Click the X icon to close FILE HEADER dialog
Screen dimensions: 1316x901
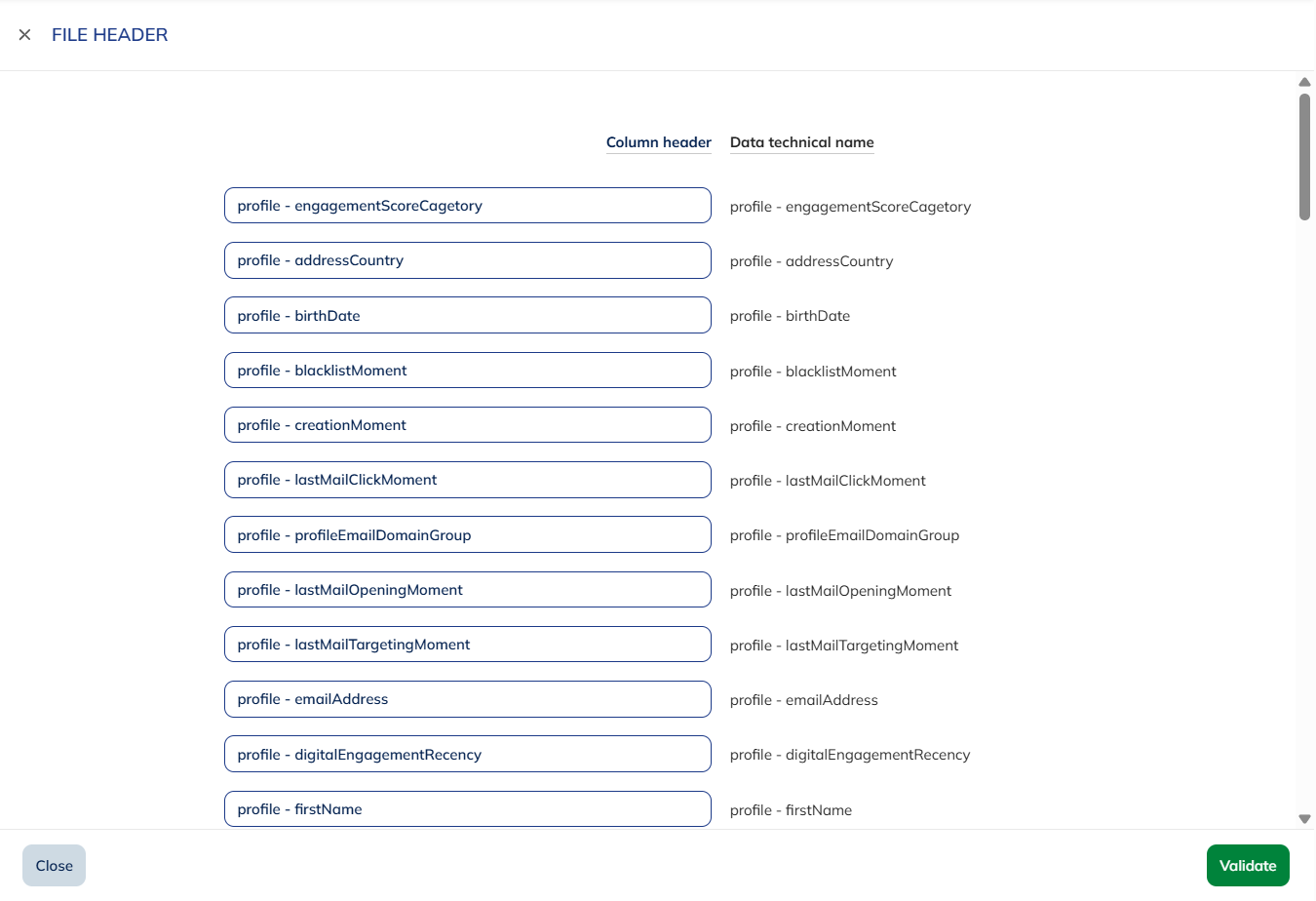pos(24,35)
